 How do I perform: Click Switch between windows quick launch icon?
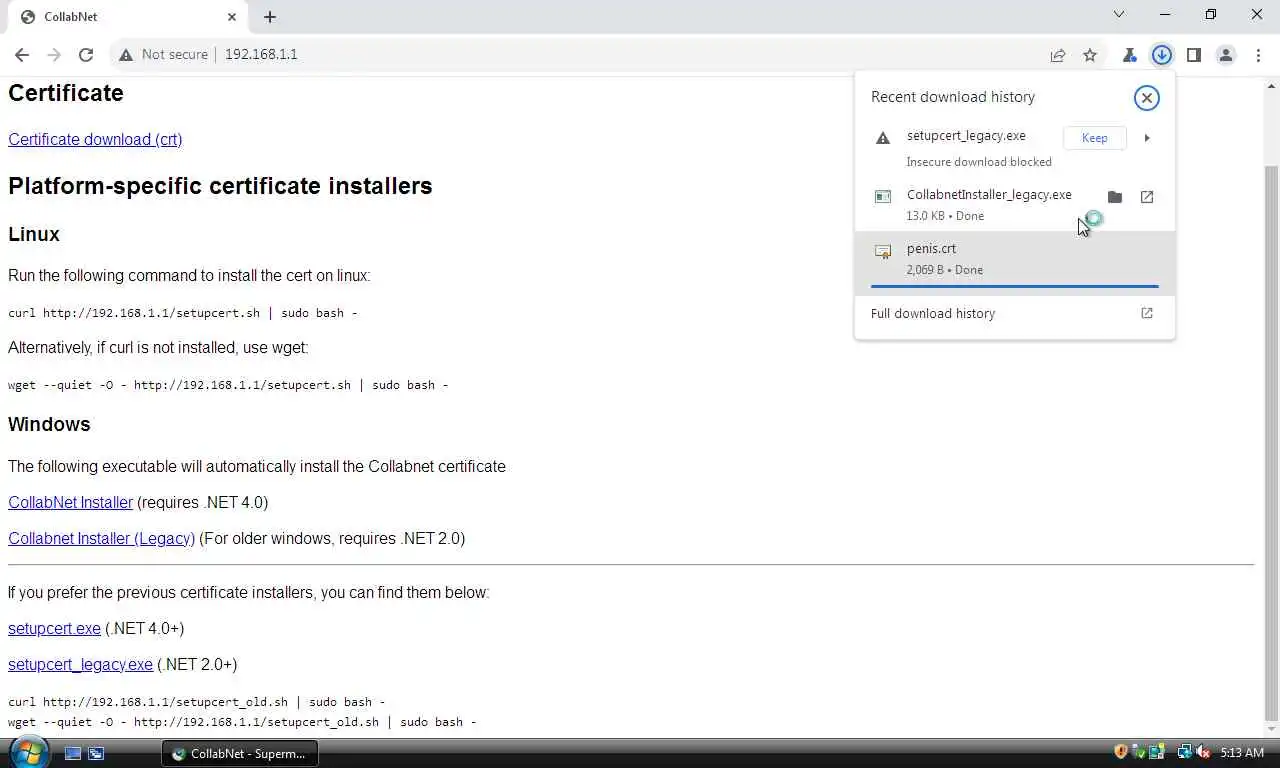tap(96, 753)
